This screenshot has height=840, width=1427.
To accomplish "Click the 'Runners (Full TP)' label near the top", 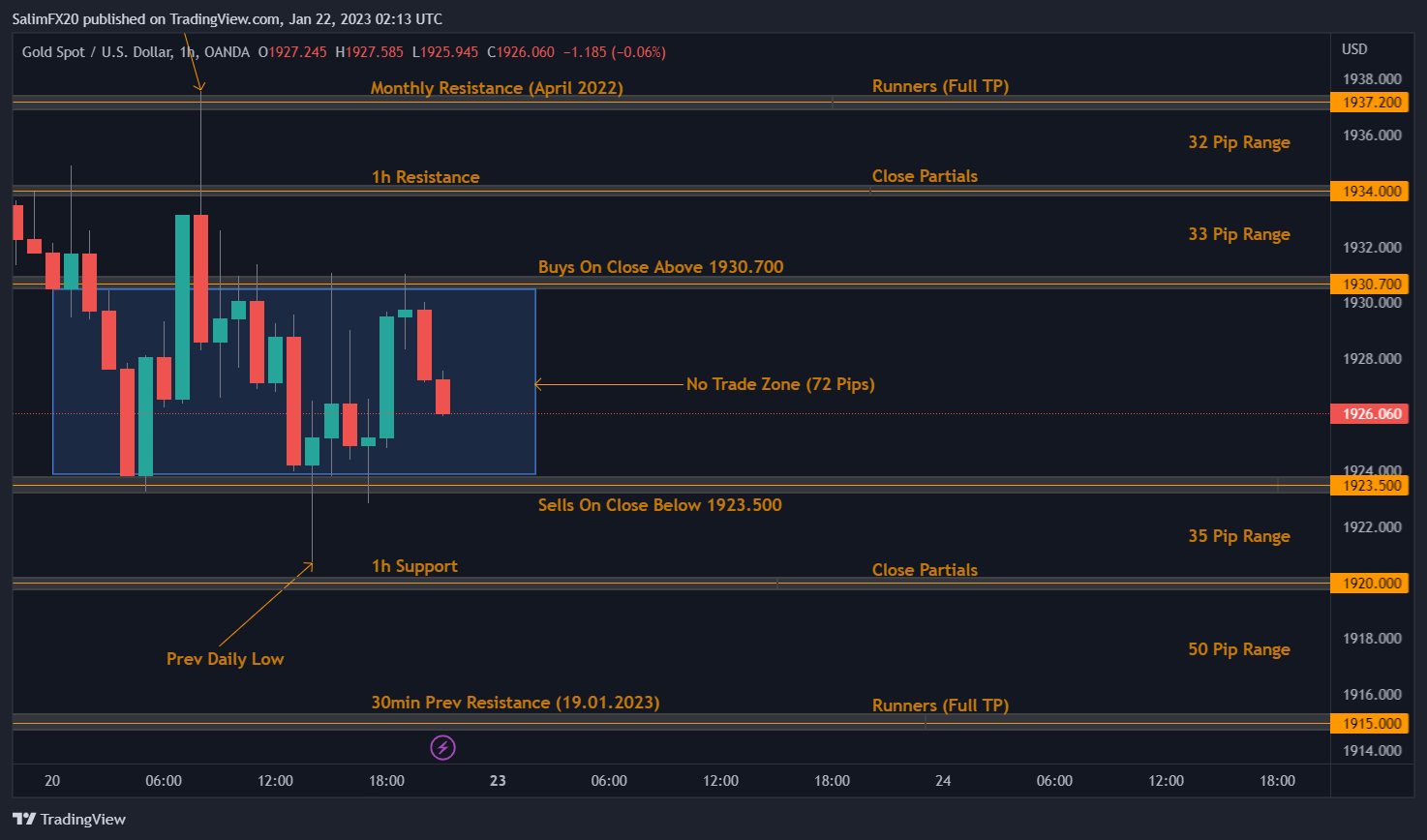I will point(940,85).
